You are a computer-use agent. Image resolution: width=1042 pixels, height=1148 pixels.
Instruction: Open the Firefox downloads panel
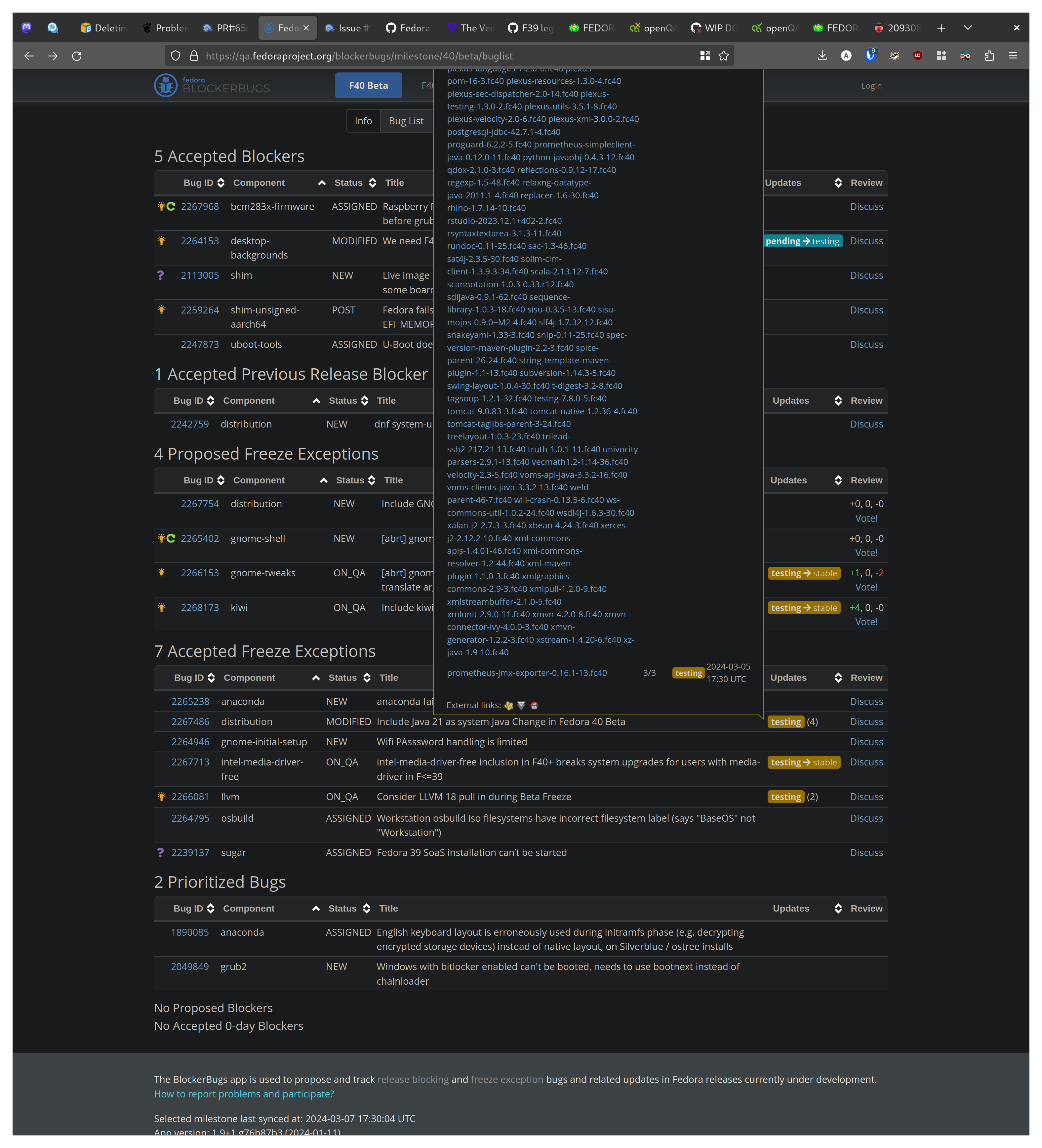click(x=822, y=56)
